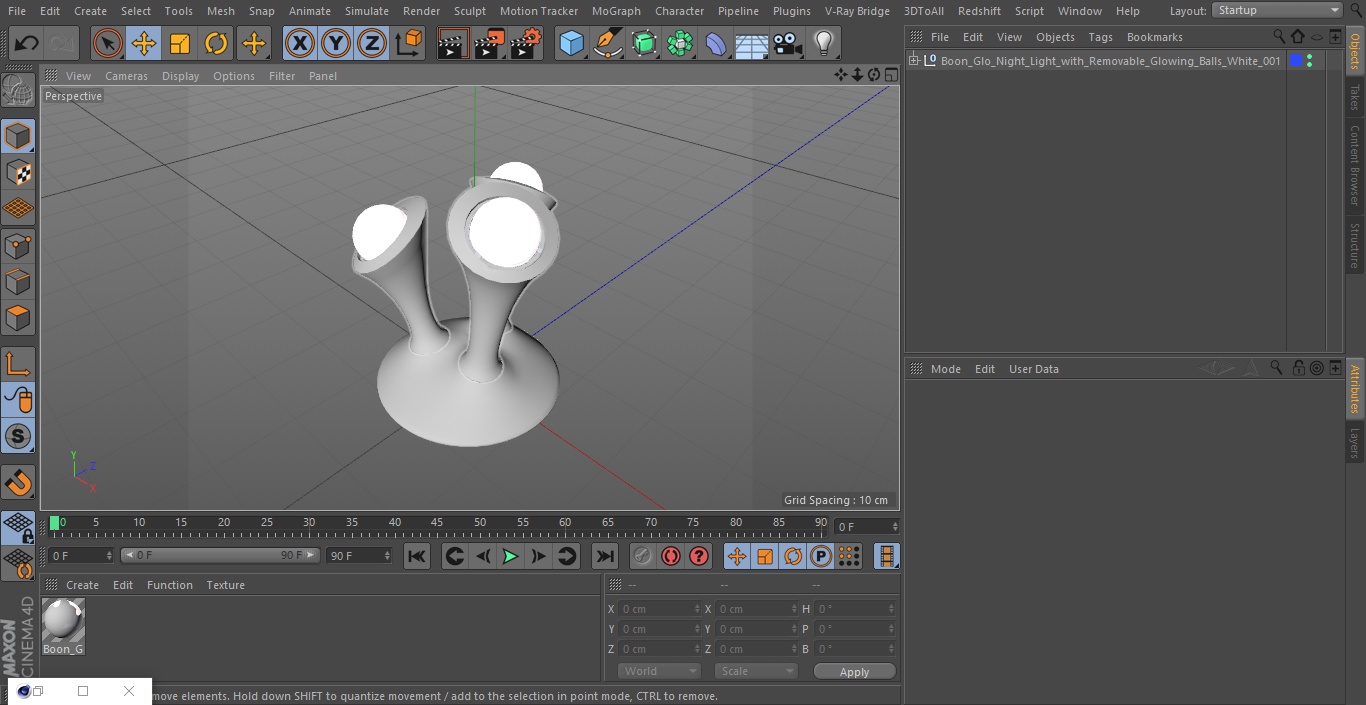Open the Scale mode dropdown
This screenshot has height=705, width=1366.
click(x=757, y=671)
